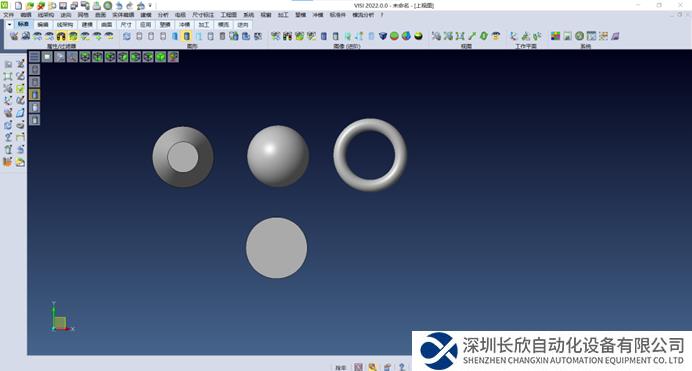Toggle the highlighted yellow filter icon in 属性/过滤器 group
The height and width of the screenshot is (371, 692).
pos(61,36)
